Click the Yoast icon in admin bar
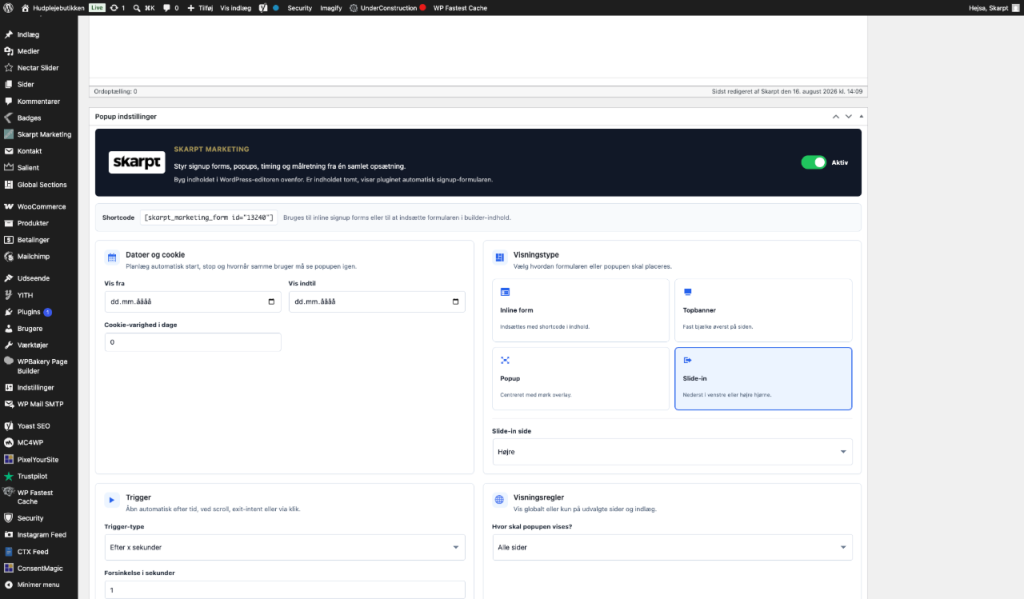Viewport: 1024px width, 599px height. (x=263, y=8)
